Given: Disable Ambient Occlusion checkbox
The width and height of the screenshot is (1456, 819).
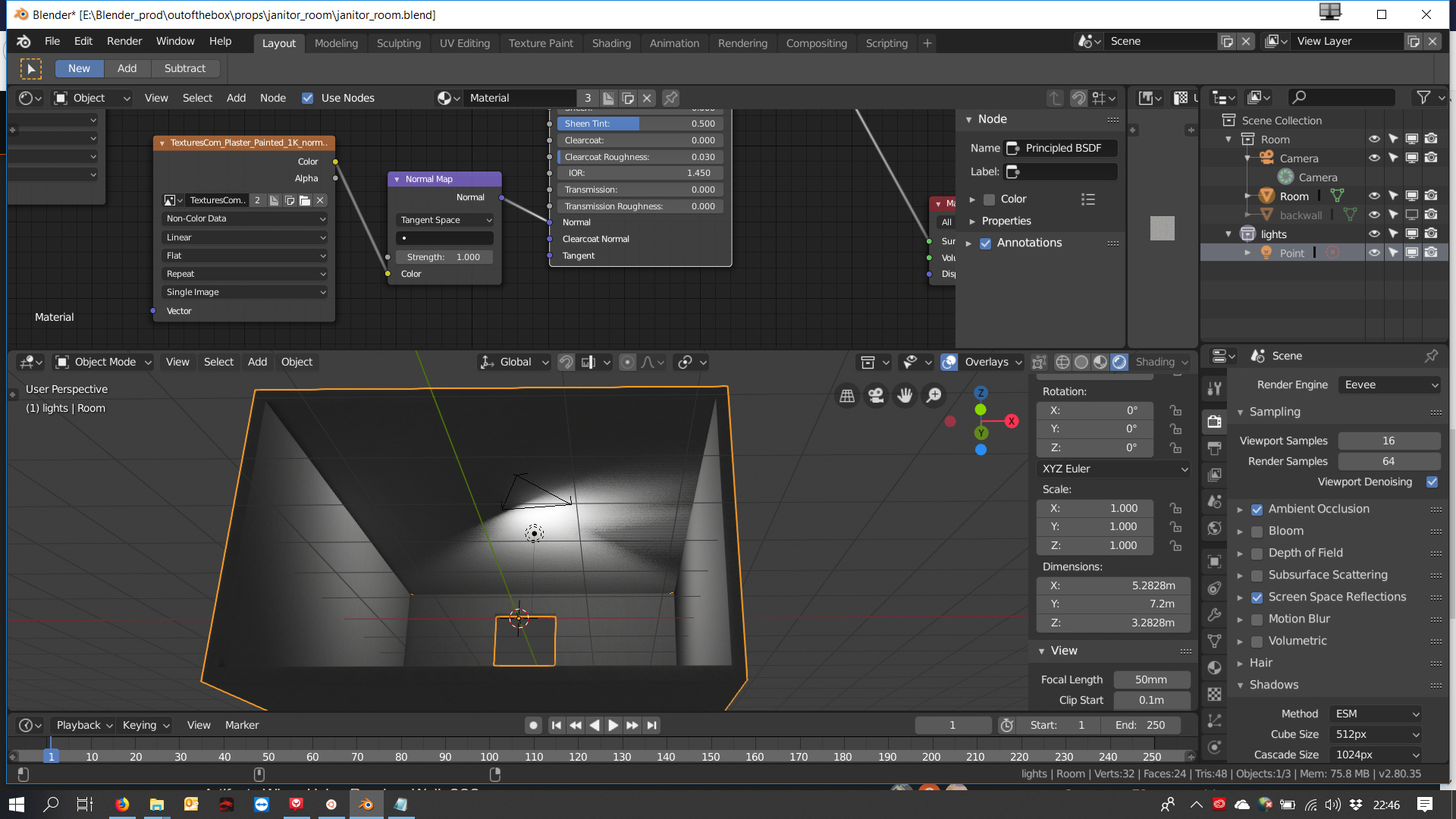Looking at the screenshot, I should [x=1257, y=510].
